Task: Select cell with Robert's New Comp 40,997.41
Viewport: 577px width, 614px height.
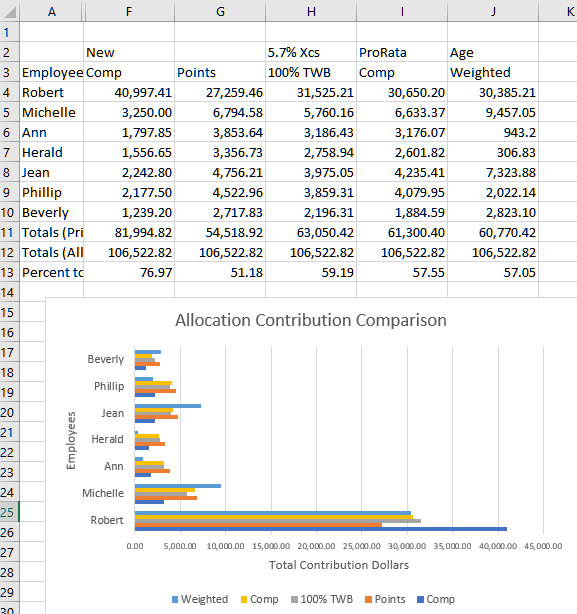Action: 129,92
